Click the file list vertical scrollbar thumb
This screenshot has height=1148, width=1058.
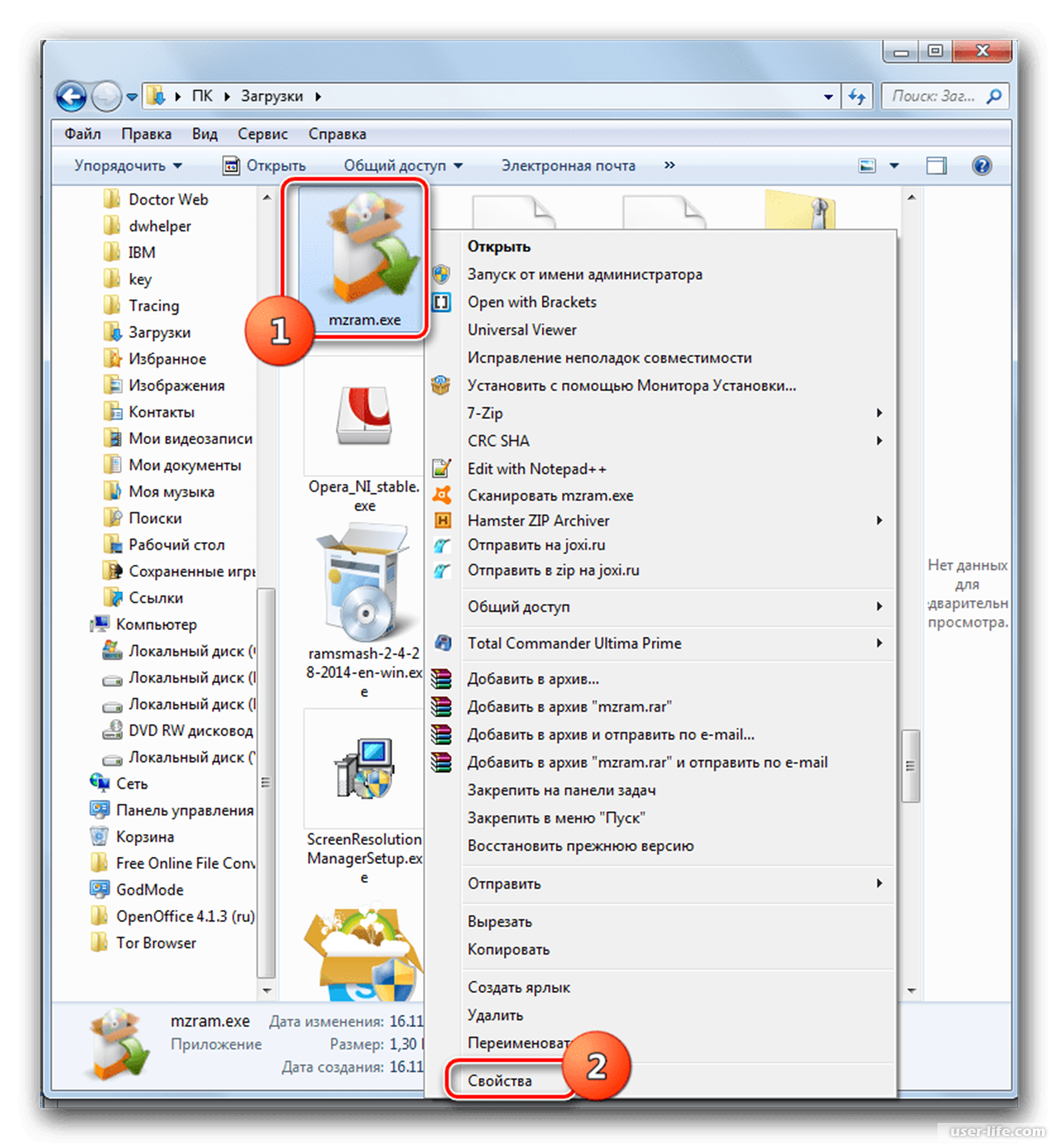pyautogui.click(x=911, y=765)
